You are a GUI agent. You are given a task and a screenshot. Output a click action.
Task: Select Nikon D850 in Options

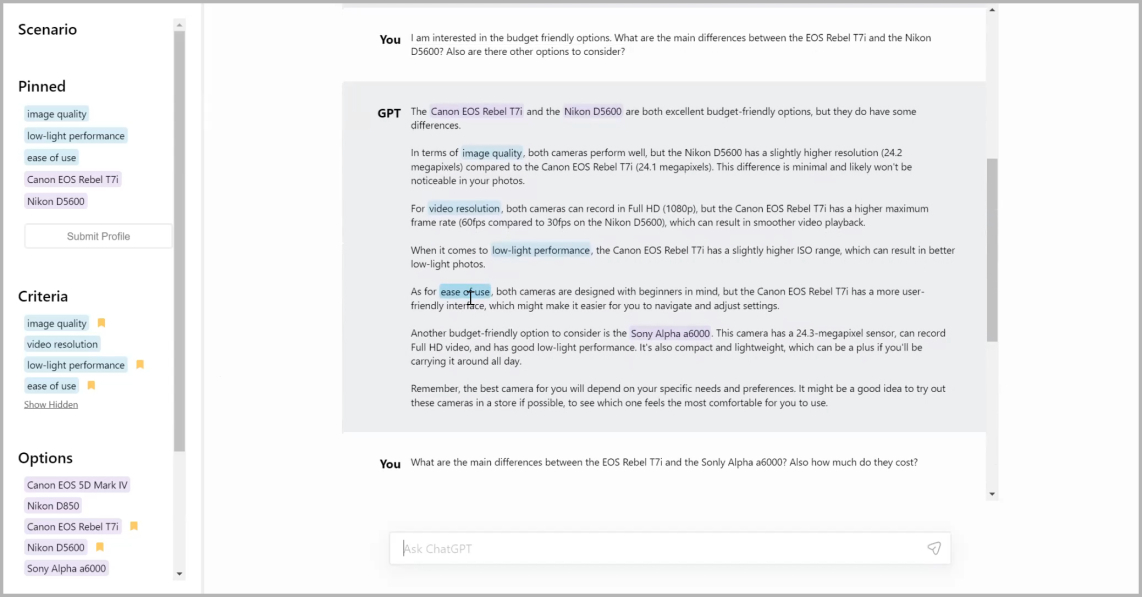53,505
